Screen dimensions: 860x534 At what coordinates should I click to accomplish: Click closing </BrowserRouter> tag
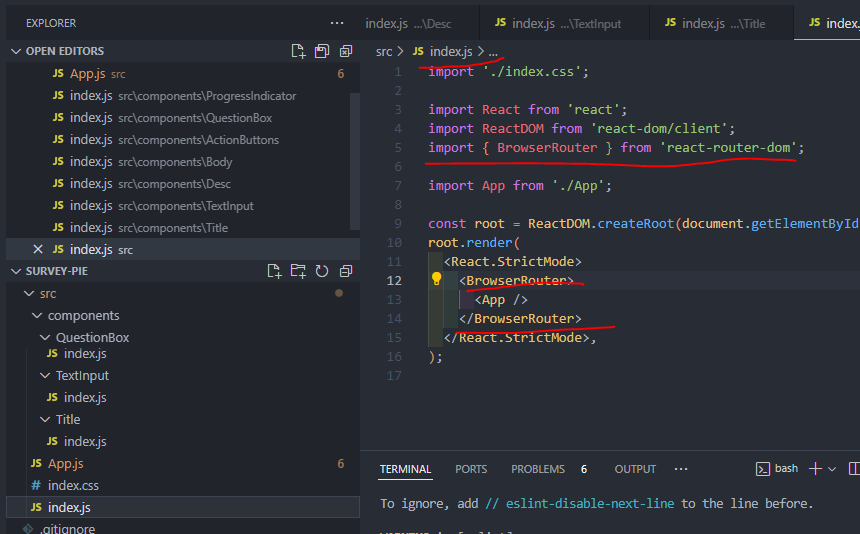pos(520,319)
